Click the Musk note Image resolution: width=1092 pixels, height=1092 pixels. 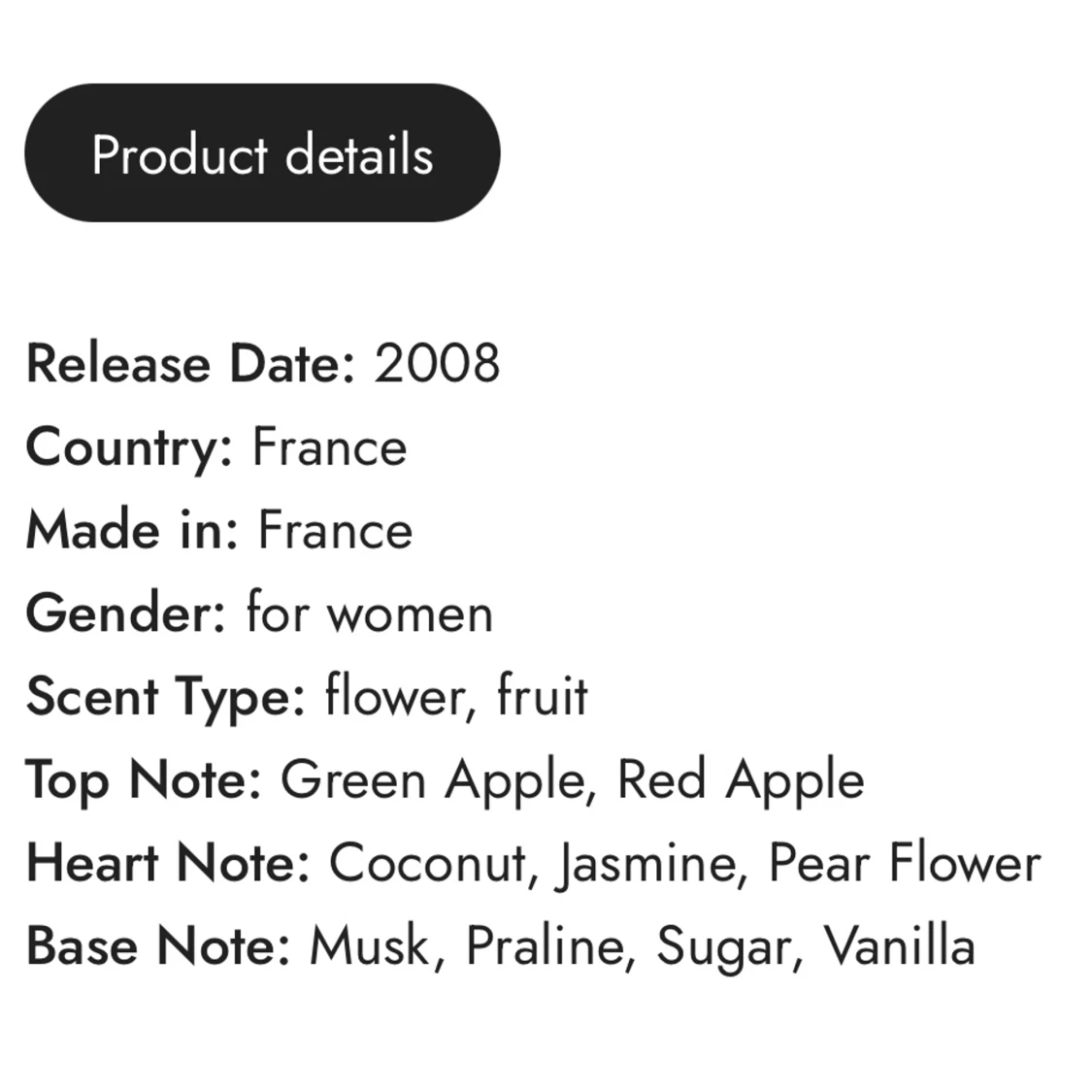[370, 946]
